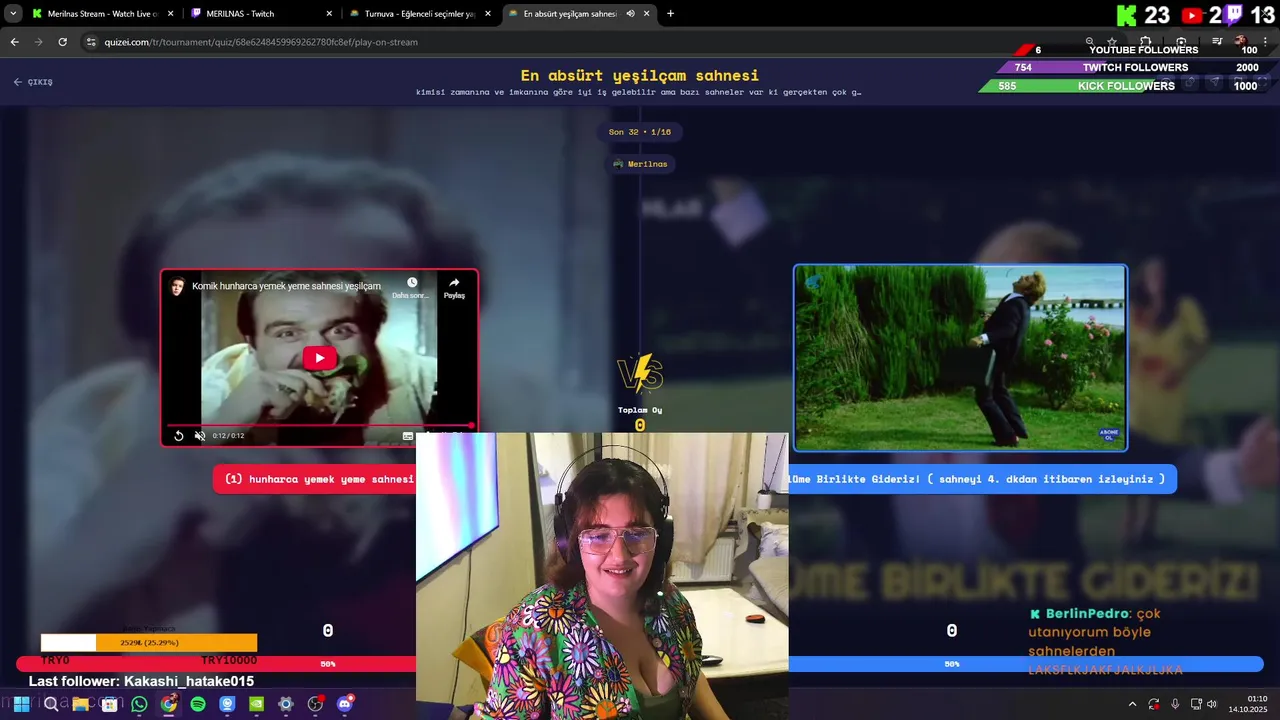This screenshot has width=1280, height=720.
Task: Replay the video using the replay icon
Action: click(179, 435)
